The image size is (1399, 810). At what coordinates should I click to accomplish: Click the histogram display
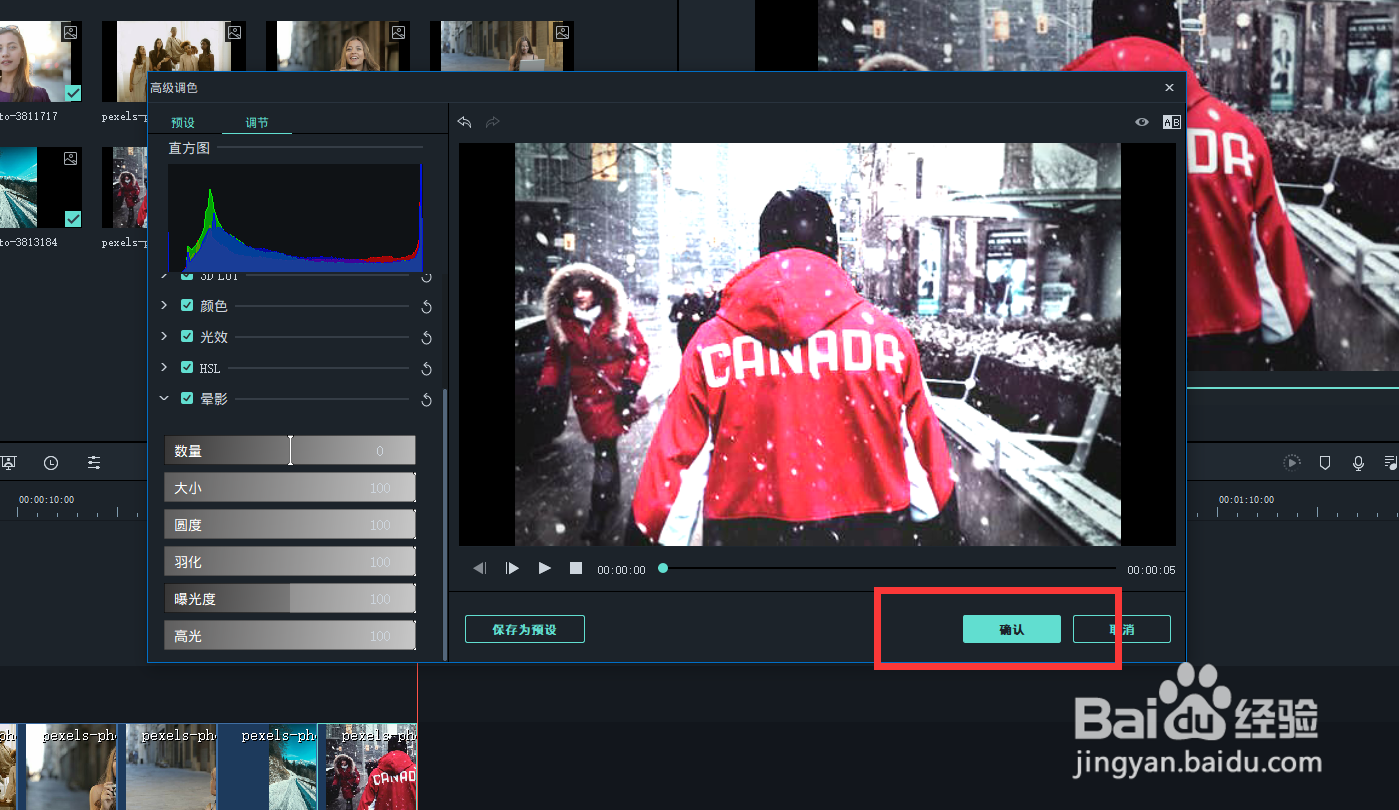pos(295,217)
